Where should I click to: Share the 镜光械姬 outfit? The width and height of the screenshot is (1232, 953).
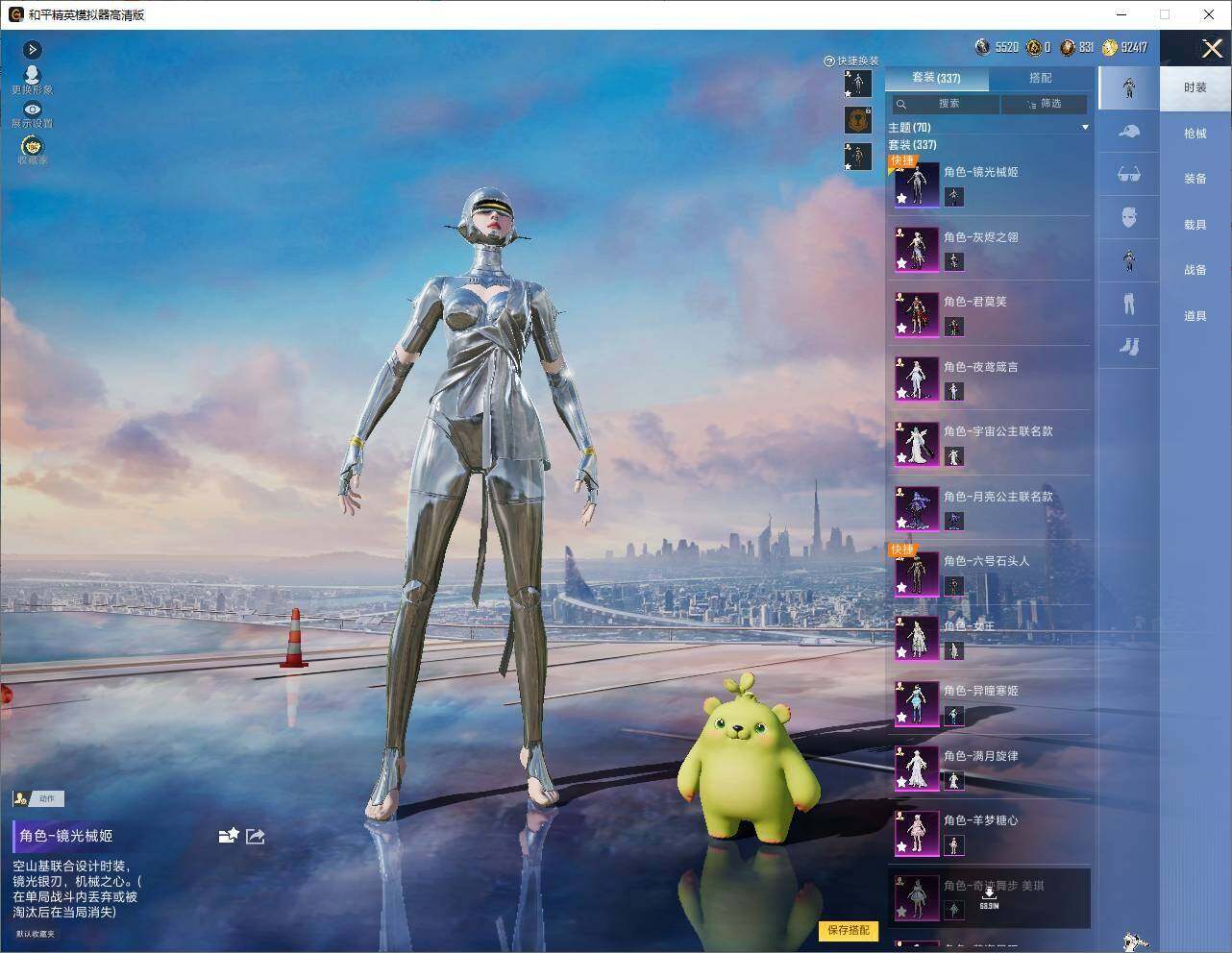point(256,836)
